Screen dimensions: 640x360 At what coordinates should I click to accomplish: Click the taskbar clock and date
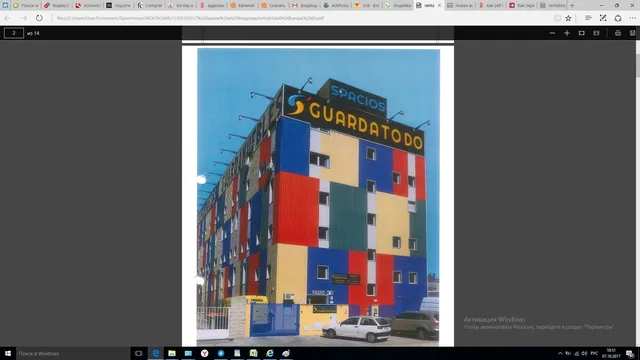611,353
